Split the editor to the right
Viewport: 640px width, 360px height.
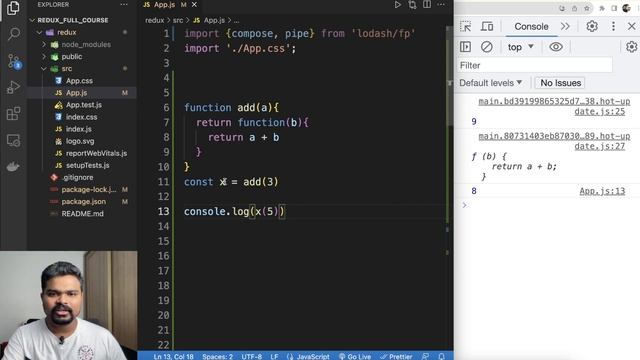(x=427, y=4)
